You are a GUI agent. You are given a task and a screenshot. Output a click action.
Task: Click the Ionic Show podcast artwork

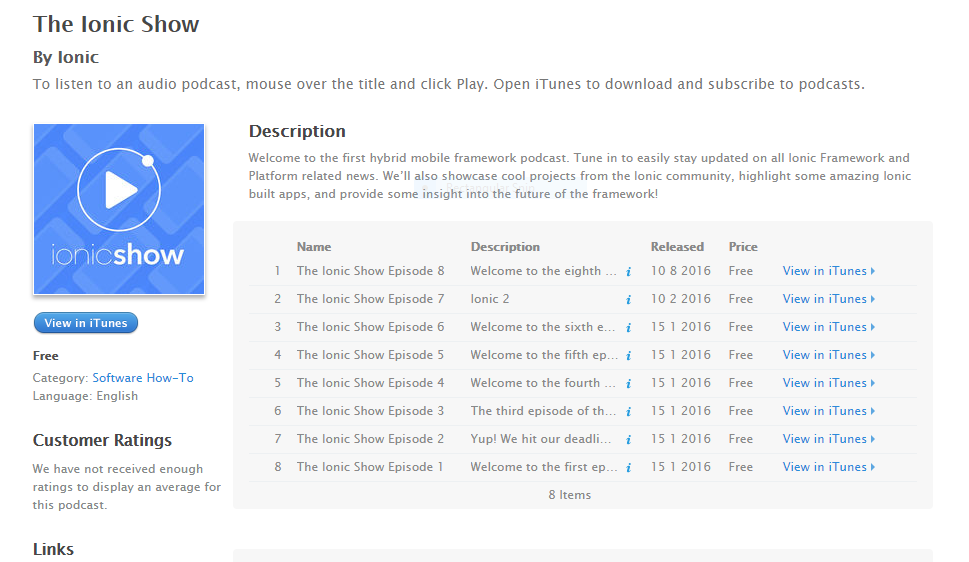119,209
